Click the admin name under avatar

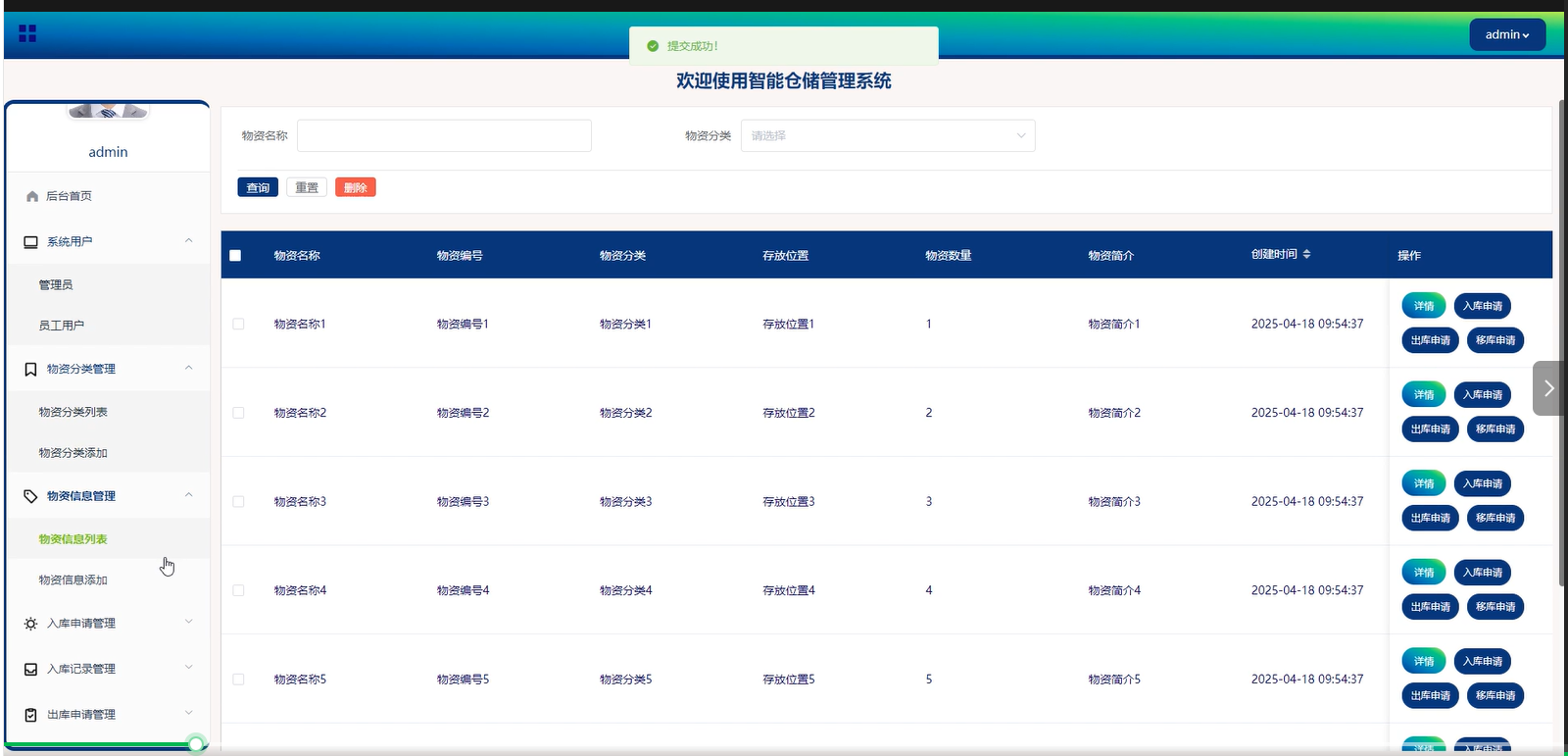pyautogui.click(x=108, y=152)
